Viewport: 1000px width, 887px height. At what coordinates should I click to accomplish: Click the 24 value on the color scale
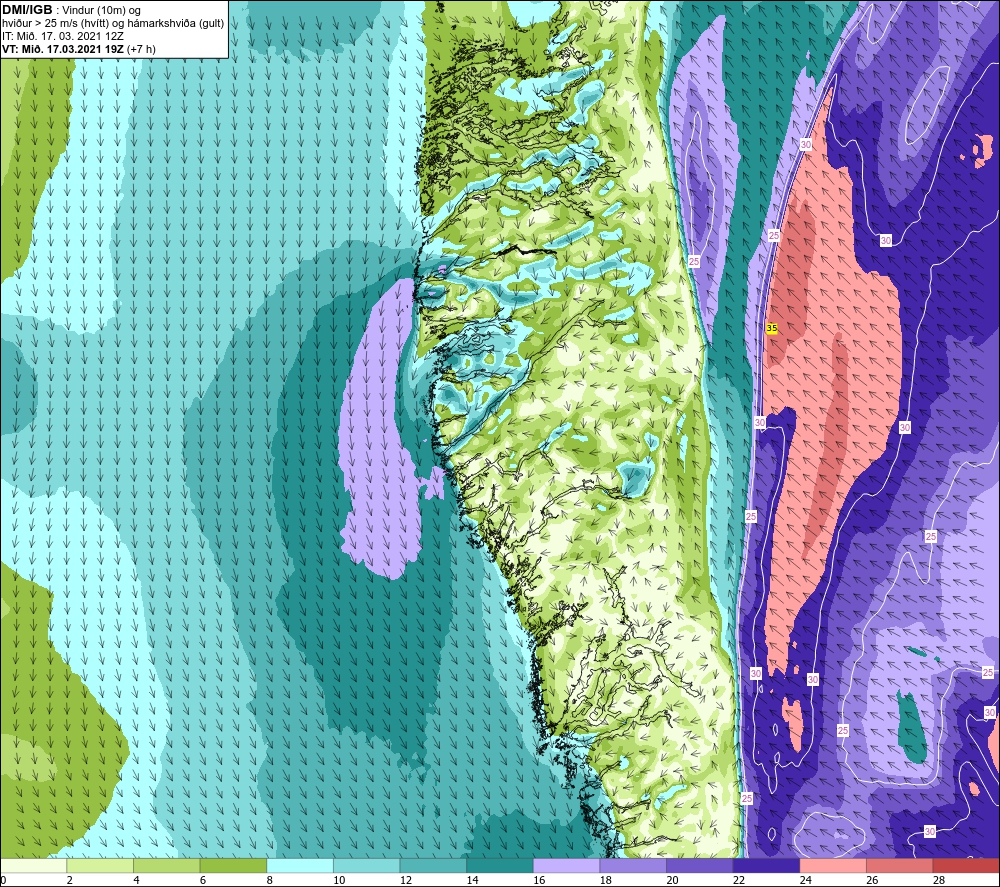point(805,880)
